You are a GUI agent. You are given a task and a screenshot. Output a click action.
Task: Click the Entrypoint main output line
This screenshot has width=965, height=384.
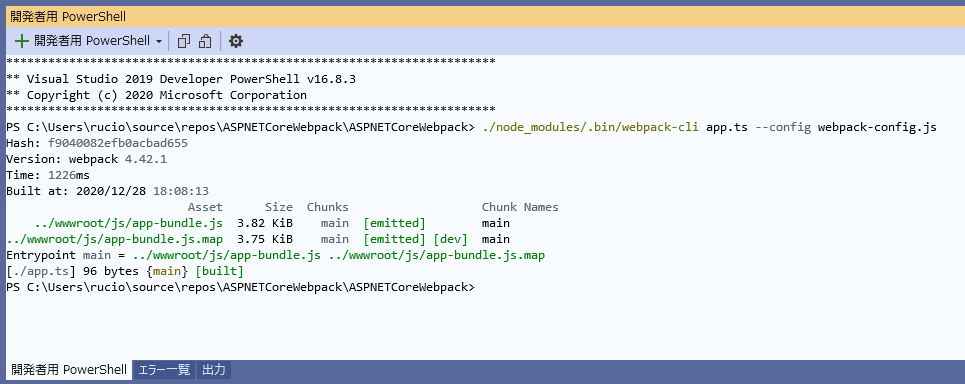pos(275,255)
